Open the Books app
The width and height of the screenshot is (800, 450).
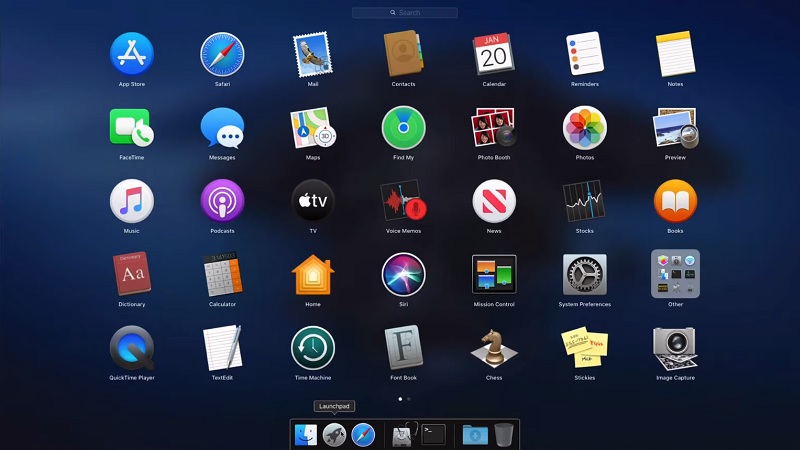coord(675,201)
